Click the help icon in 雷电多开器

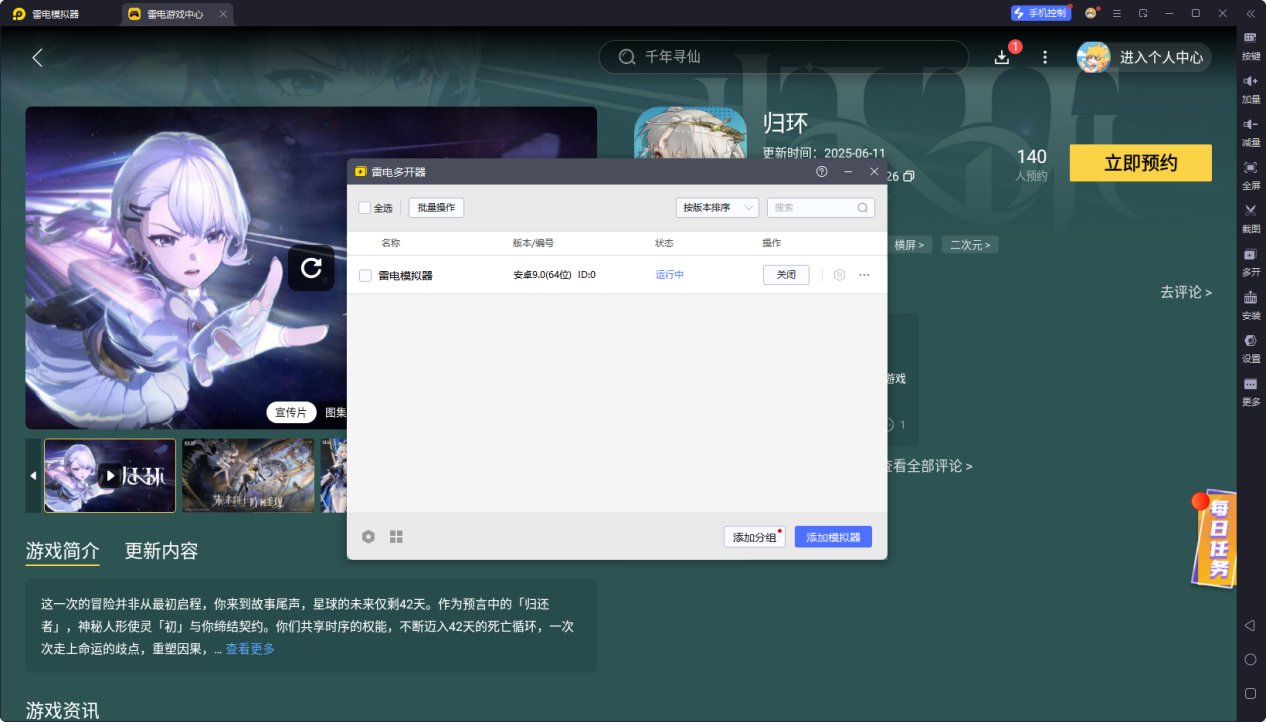point(822,172)
